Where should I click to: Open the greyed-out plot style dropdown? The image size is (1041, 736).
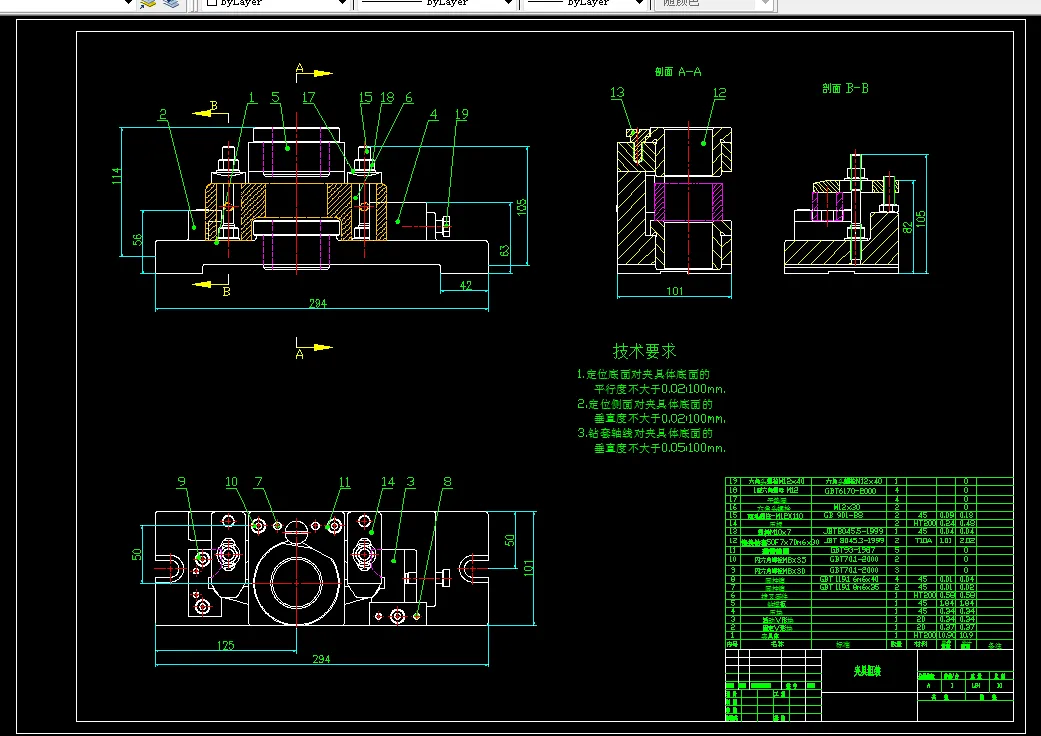click(x=714, y=3)
